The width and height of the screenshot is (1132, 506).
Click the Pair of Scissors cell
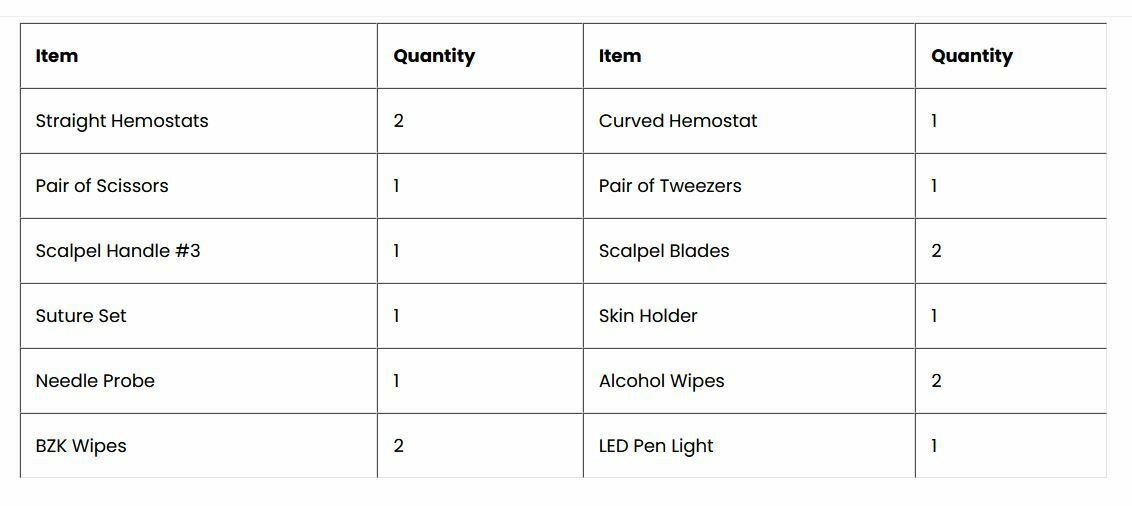click(199, 186)
